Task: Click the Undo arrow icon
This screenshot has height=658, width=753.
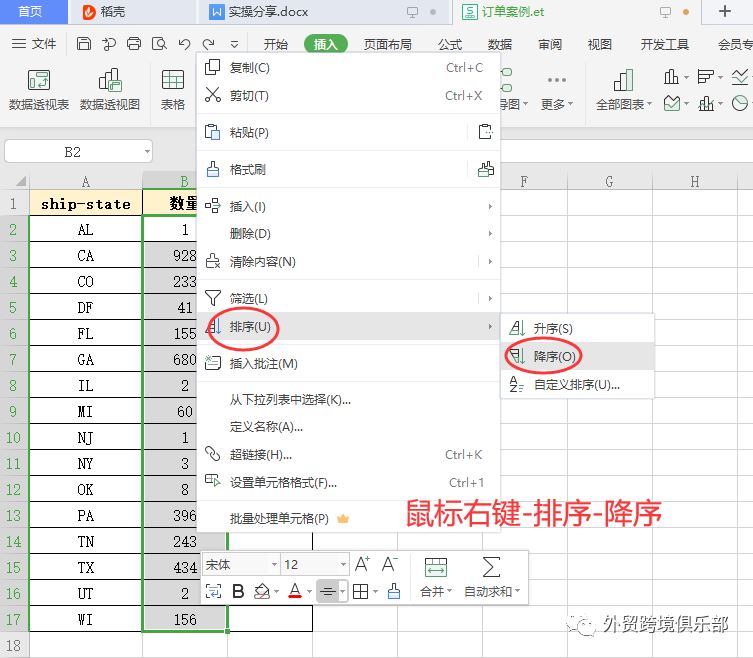Action: point(184,44)
